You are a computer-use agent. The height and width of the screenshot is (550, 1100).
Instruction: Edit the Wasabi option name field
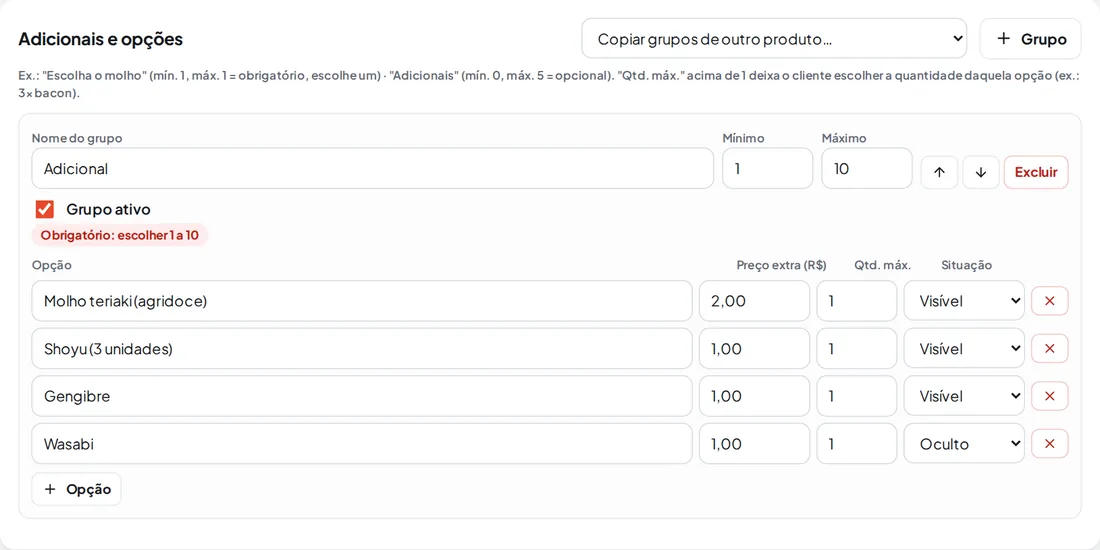[x=362, y=443]
